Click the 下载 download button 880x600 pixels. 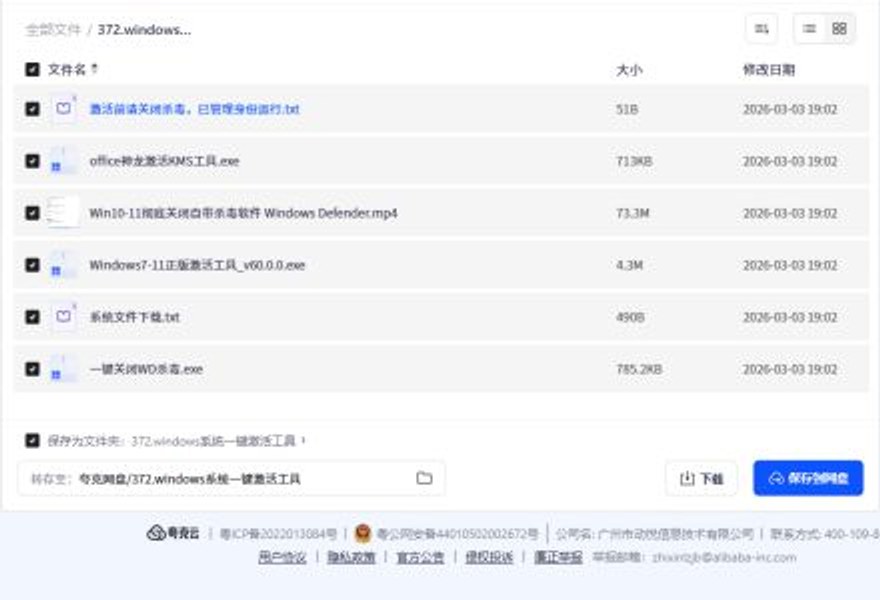(701, 478)
